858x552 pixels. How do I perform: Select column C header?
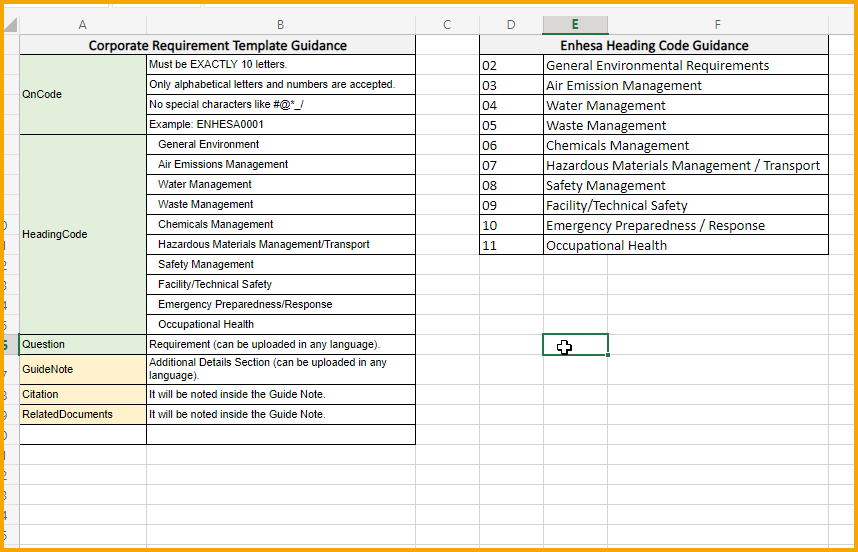coord(447,25)
